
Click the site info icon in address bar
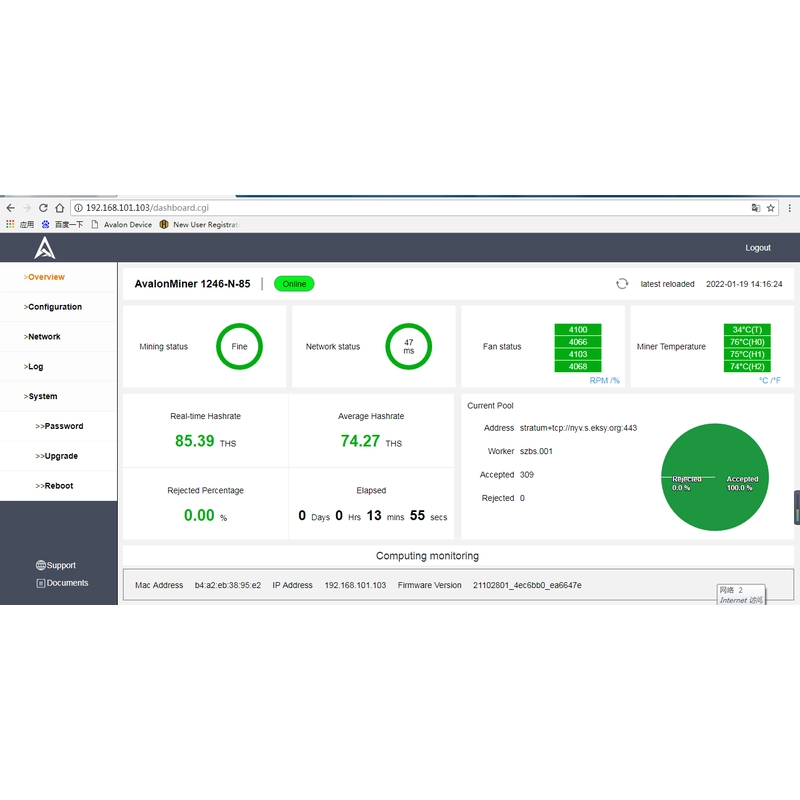tap(79, 208)
